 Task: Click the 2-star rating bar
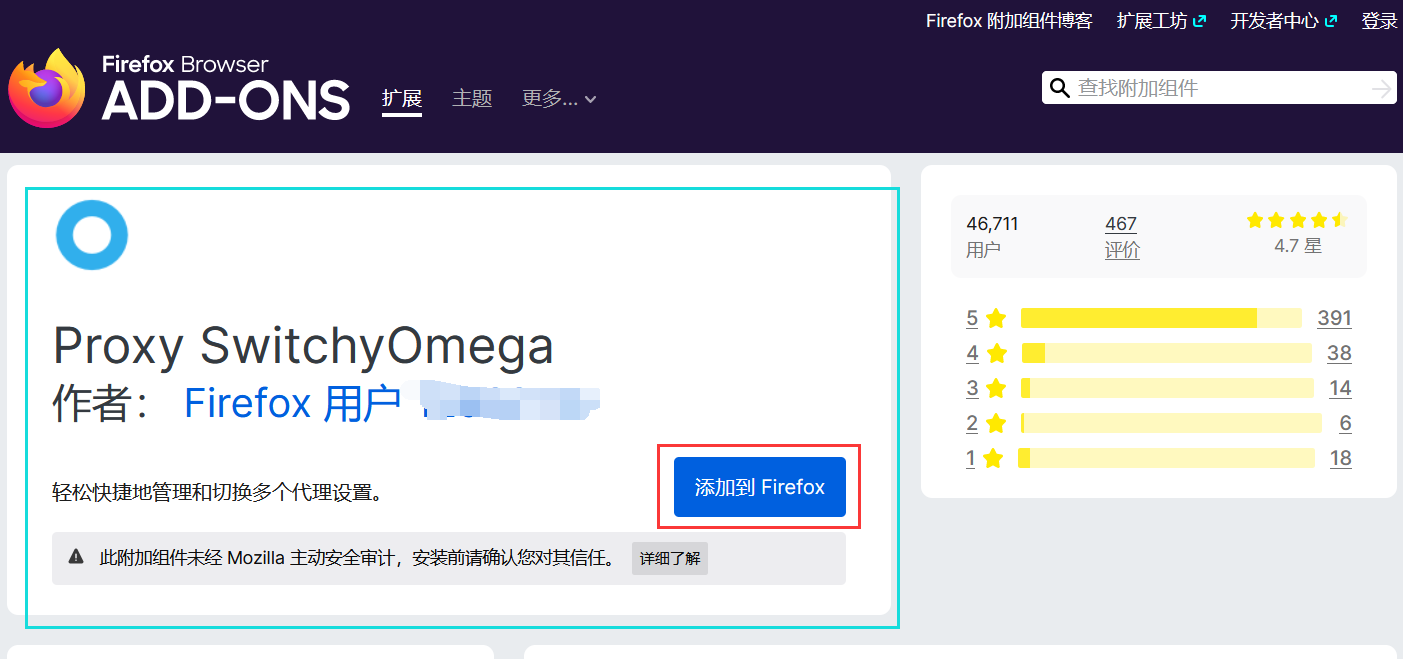pos(1171,423)
